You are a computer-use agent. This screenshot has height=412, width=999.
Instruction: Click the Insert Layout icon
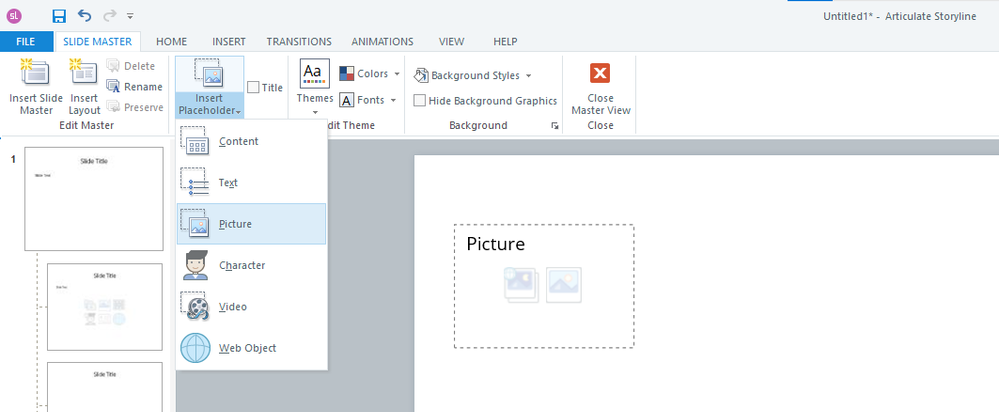click(84, 72)
